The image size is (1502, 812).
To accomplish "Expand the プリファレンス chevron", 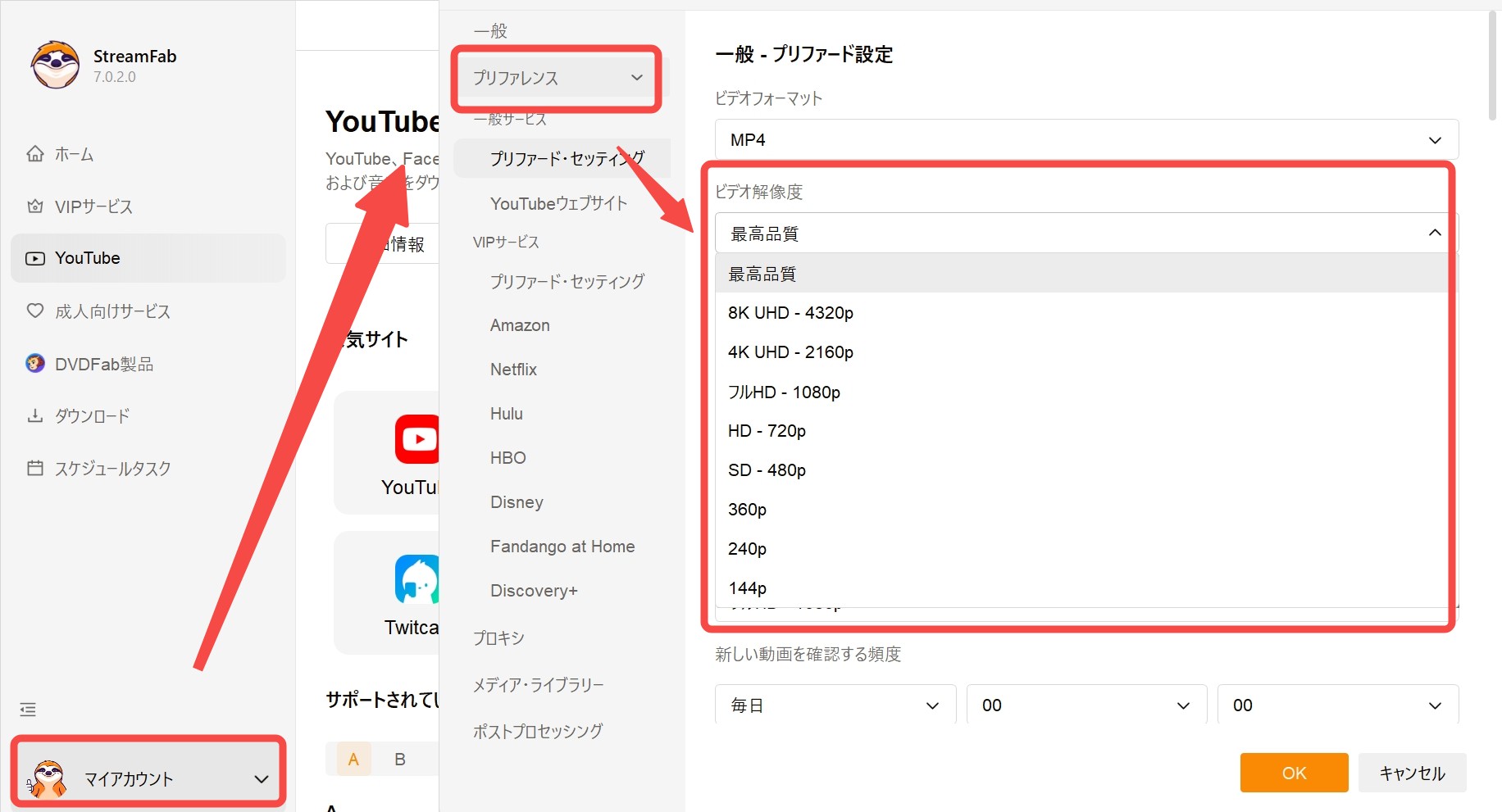I will [637, 77].
